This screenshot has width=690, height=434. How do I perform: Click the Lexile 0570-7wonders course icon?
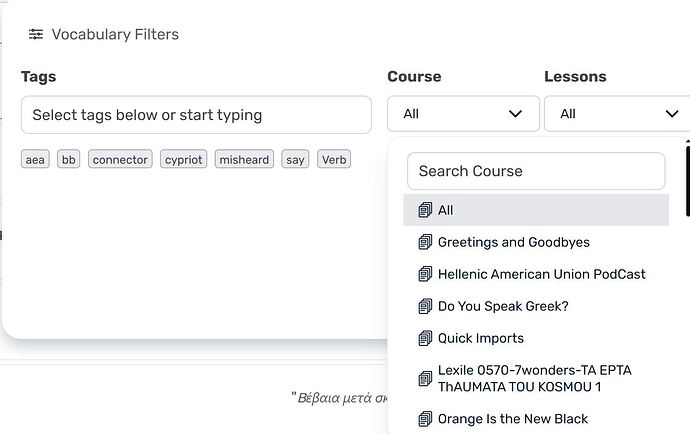[x=426, y=378]
